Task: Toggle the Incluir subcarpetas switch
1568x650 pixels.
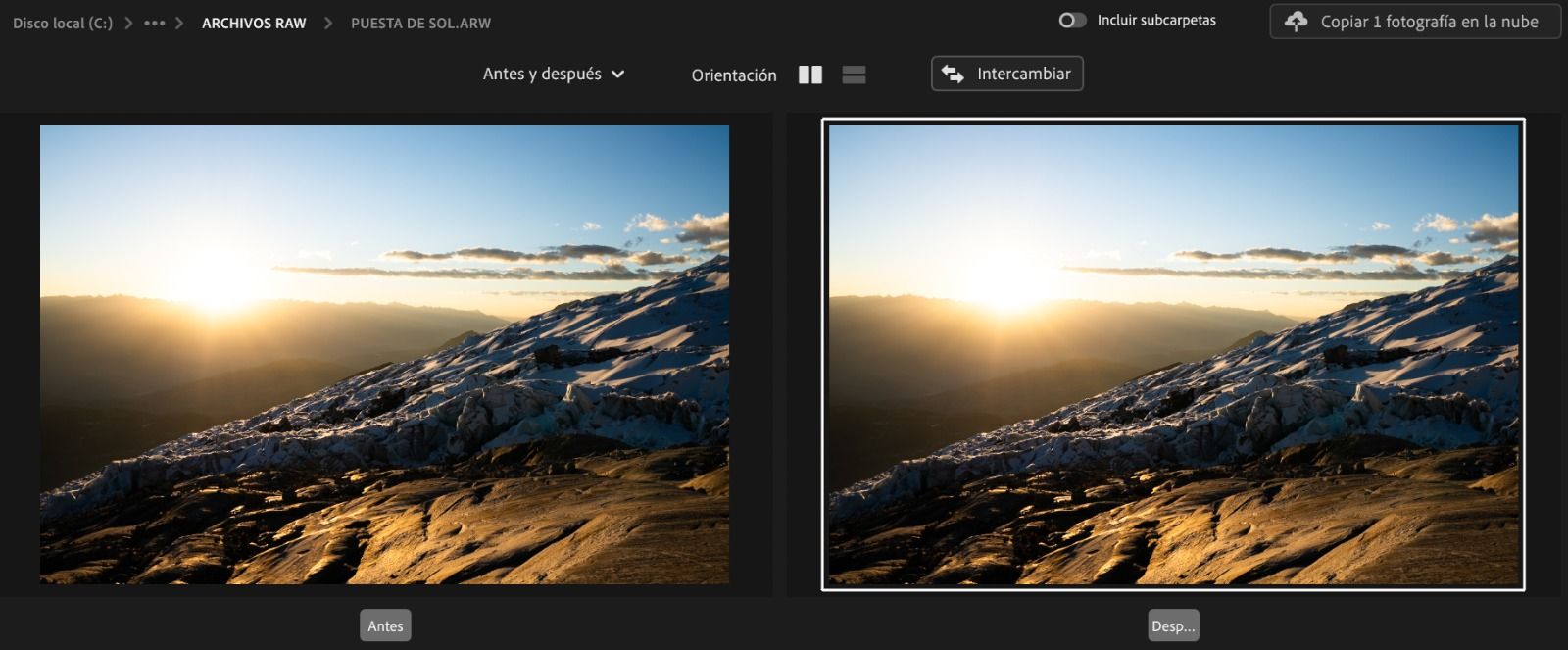Action: (1072, 21)
